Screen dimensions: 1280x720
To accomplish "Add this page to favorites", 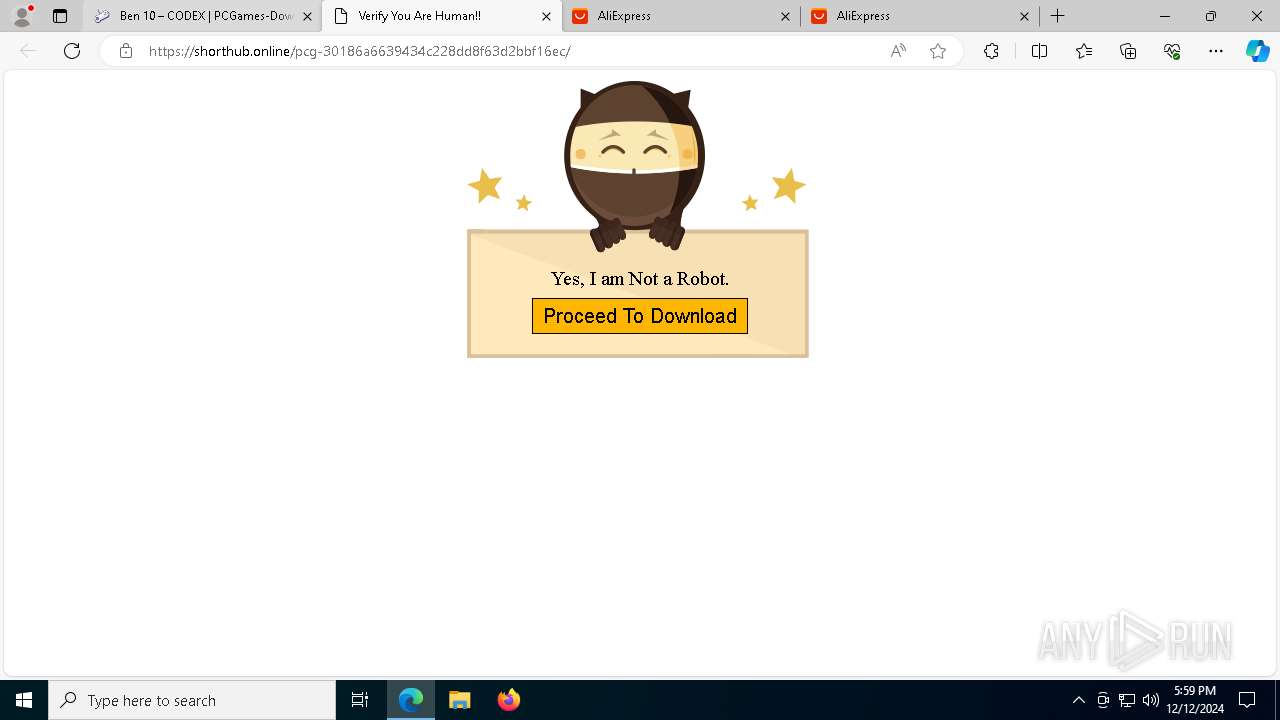I will click(x=938, y=51).
